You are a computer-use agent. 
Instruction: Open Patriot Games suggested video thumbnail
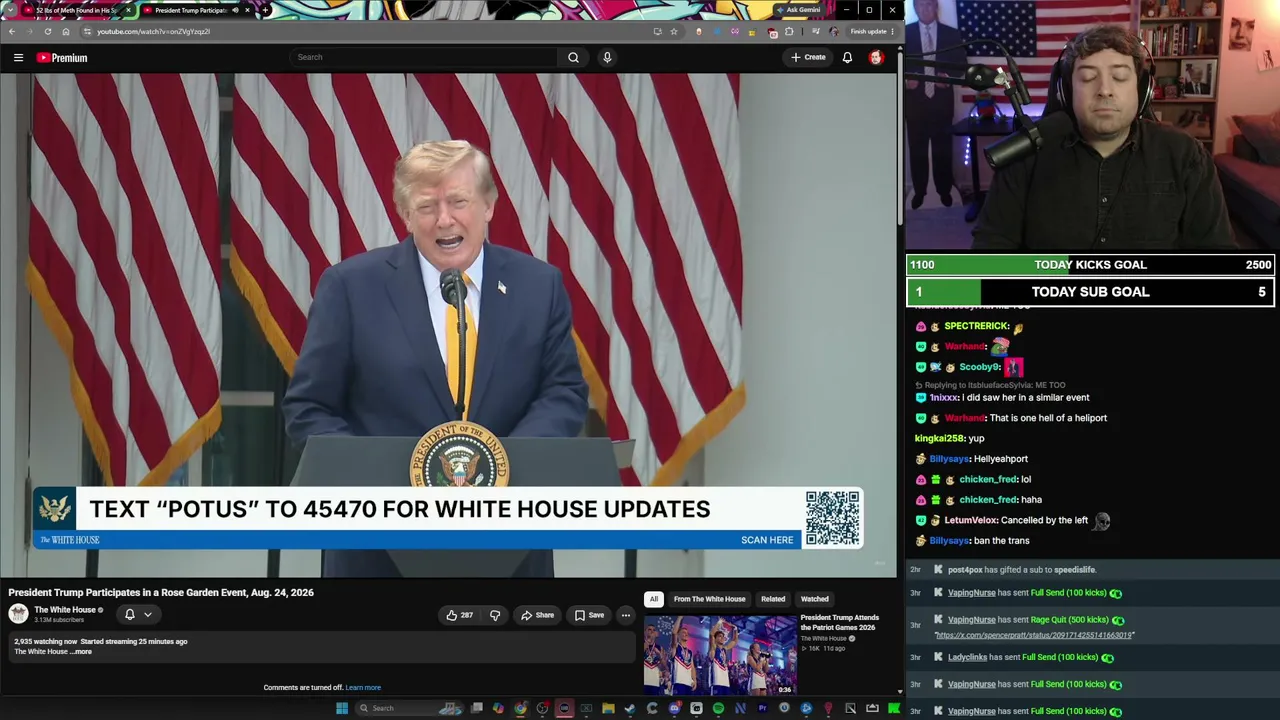tap(720, 655)
